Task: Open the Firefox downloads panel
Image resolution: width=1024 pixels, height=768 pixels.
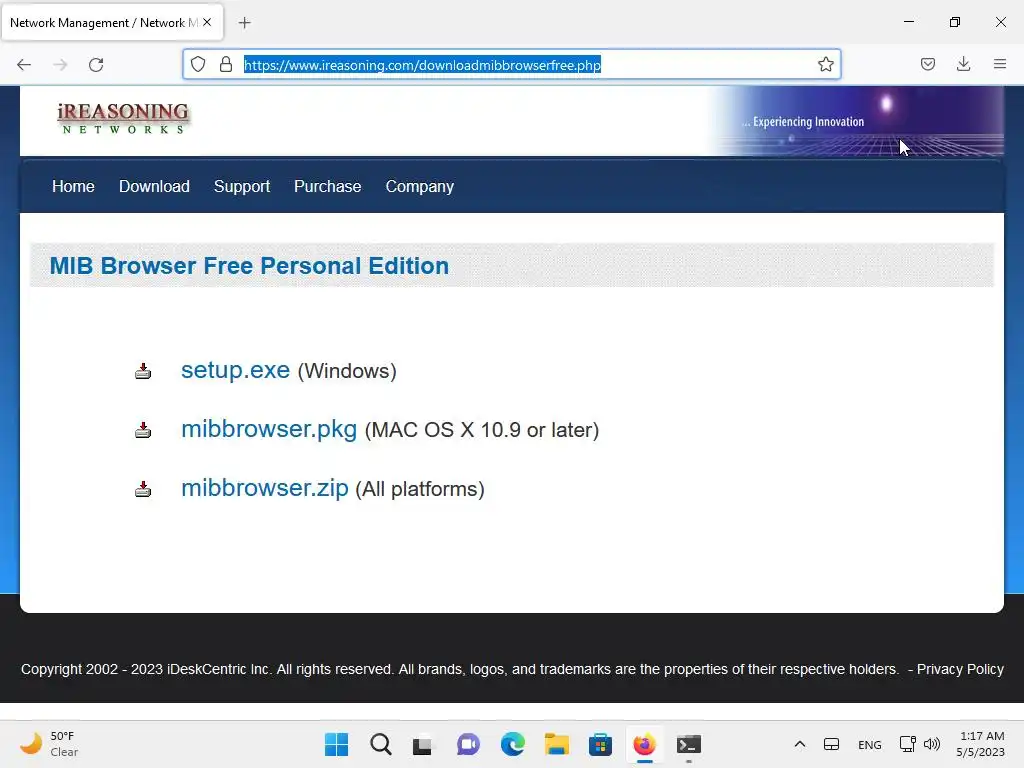Action: coord(963,64)
